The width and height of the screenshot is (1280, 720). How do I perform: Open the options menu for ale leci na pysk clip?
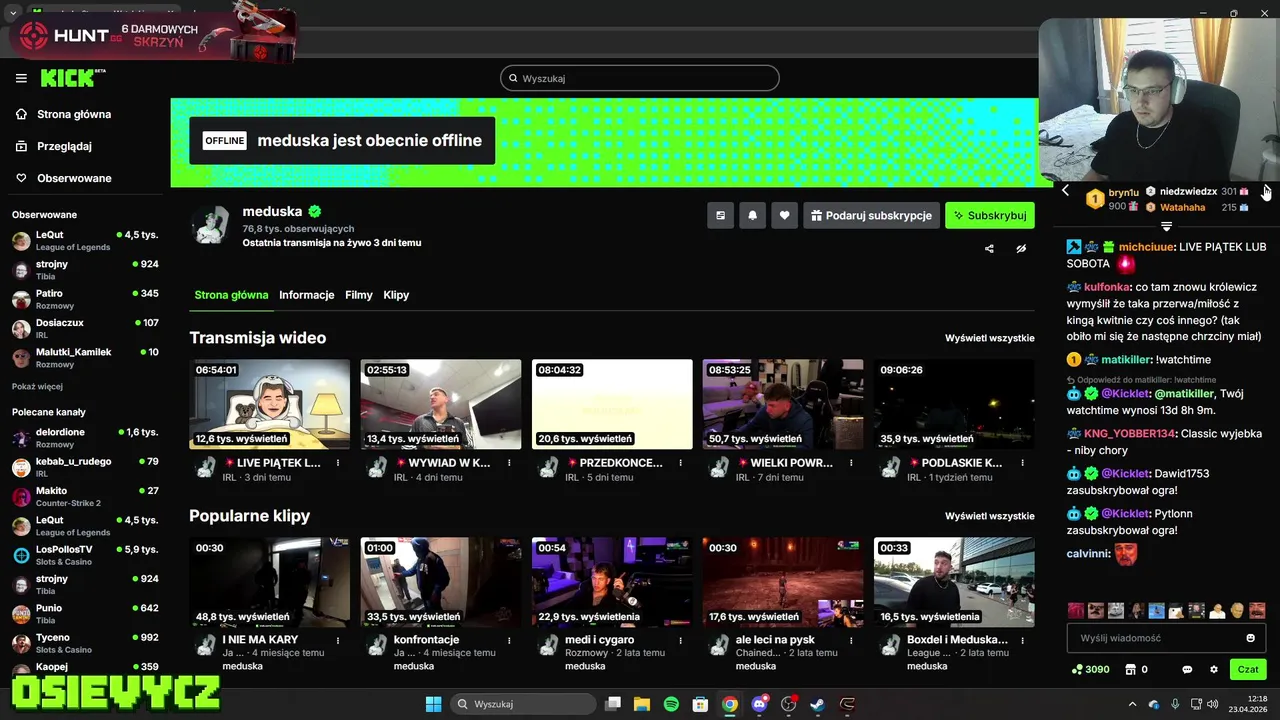(x=851, y=640)
